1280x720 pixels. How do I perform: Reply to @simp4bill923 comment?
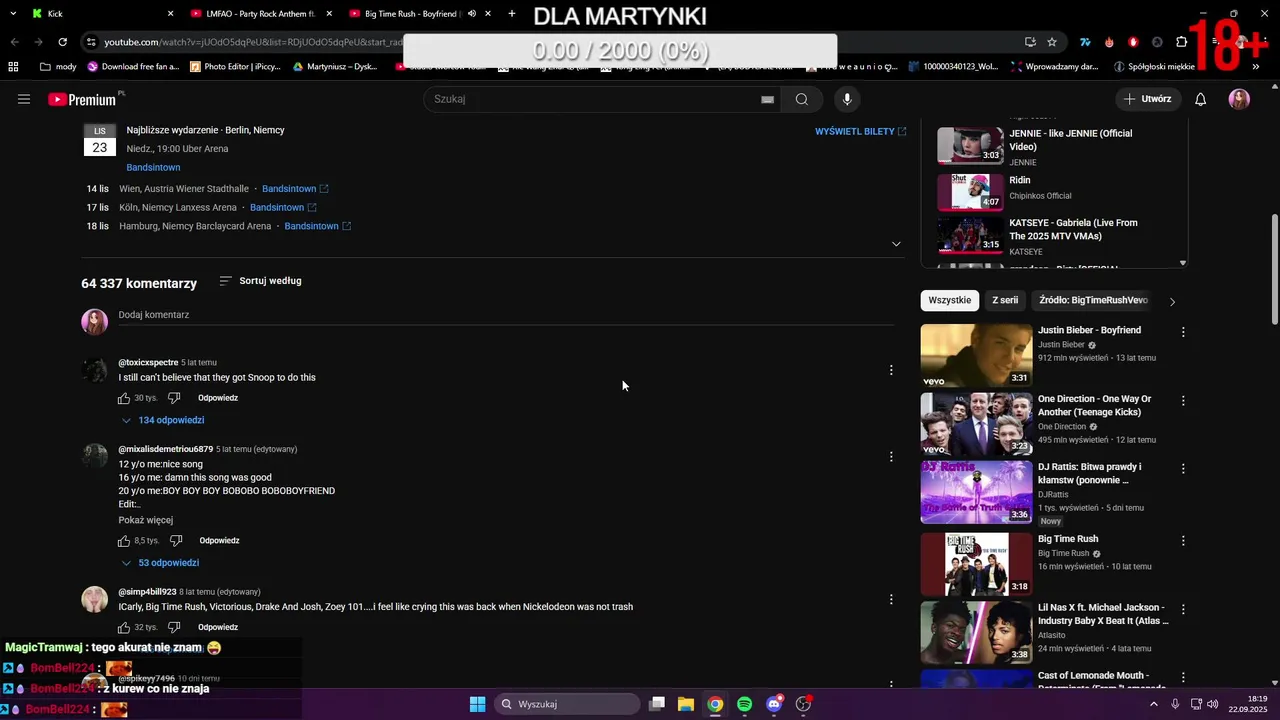(218, 627)
